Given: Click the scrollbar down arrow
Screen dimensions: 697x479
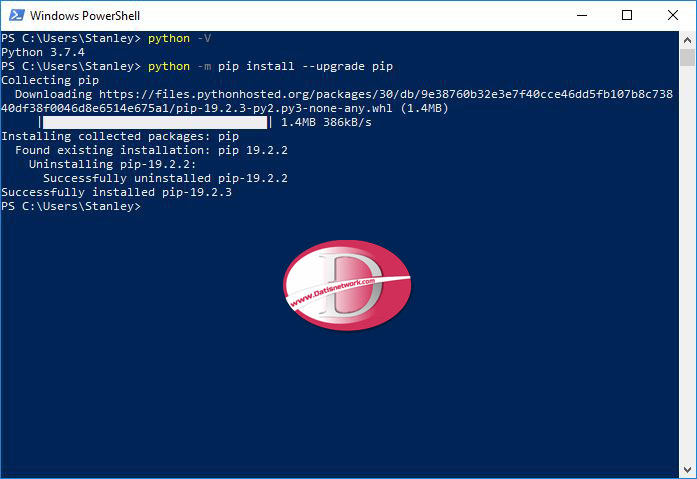Looking at the screenshot, I should (687, 470).
